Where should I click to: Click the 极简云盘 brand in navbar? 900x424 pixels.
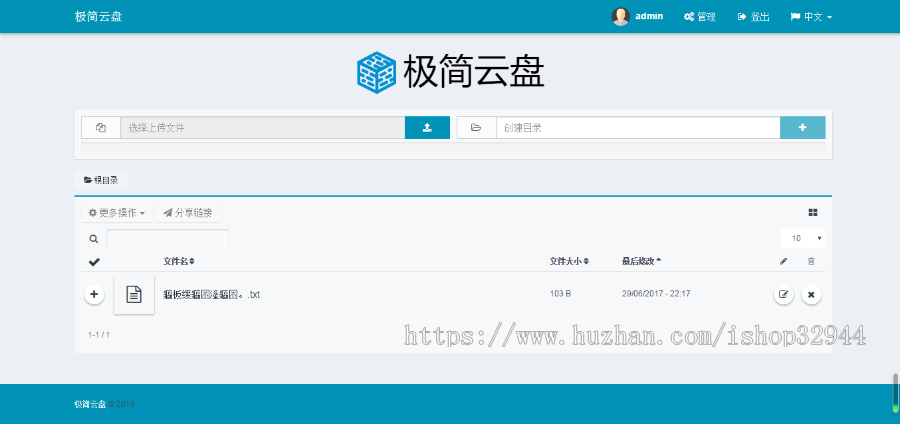pyautogui.click(x=98, y=16)
